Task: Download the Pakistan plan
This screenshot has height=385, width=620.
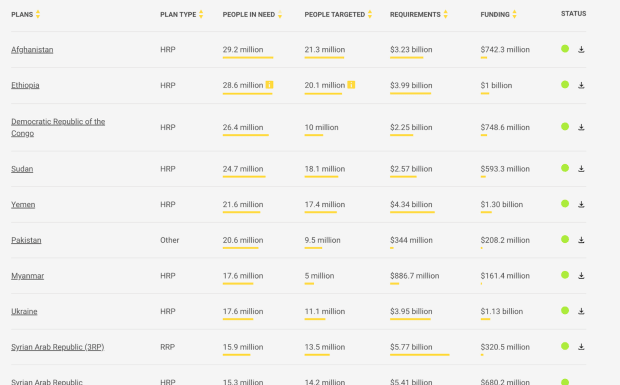Action: tap(581, 240)
